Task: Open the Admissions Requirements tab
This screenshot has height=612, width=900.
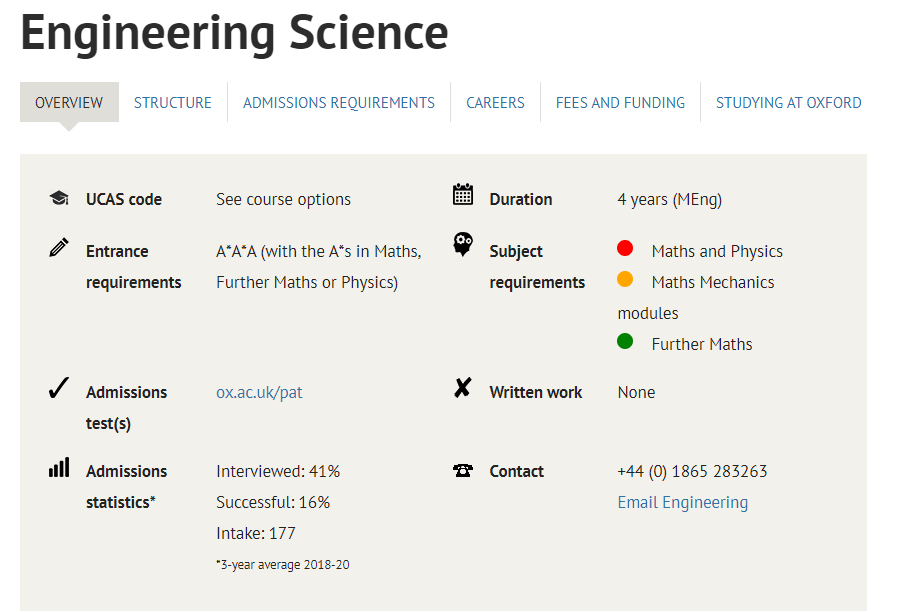Action: click(339, 102)
